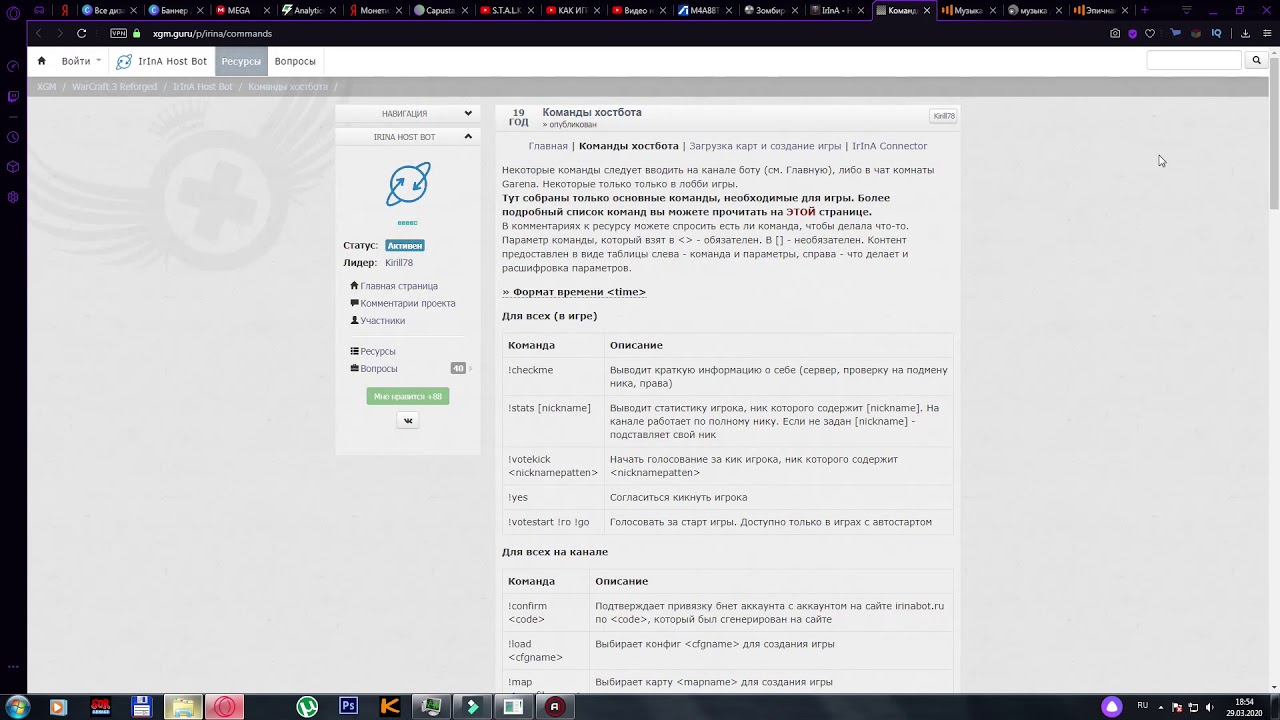Click the Kirill78 author badge
The height and width of the screenshot is (720, 1280).
(944, 116)
